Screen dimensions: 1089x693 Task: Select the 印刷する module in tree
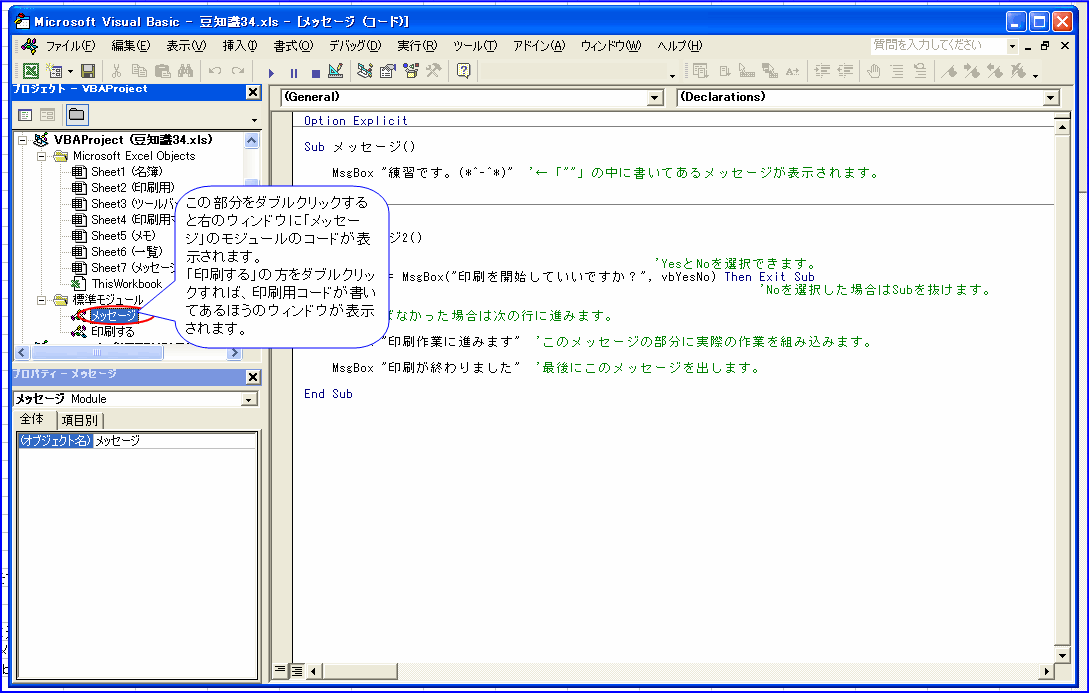[112, 332]
